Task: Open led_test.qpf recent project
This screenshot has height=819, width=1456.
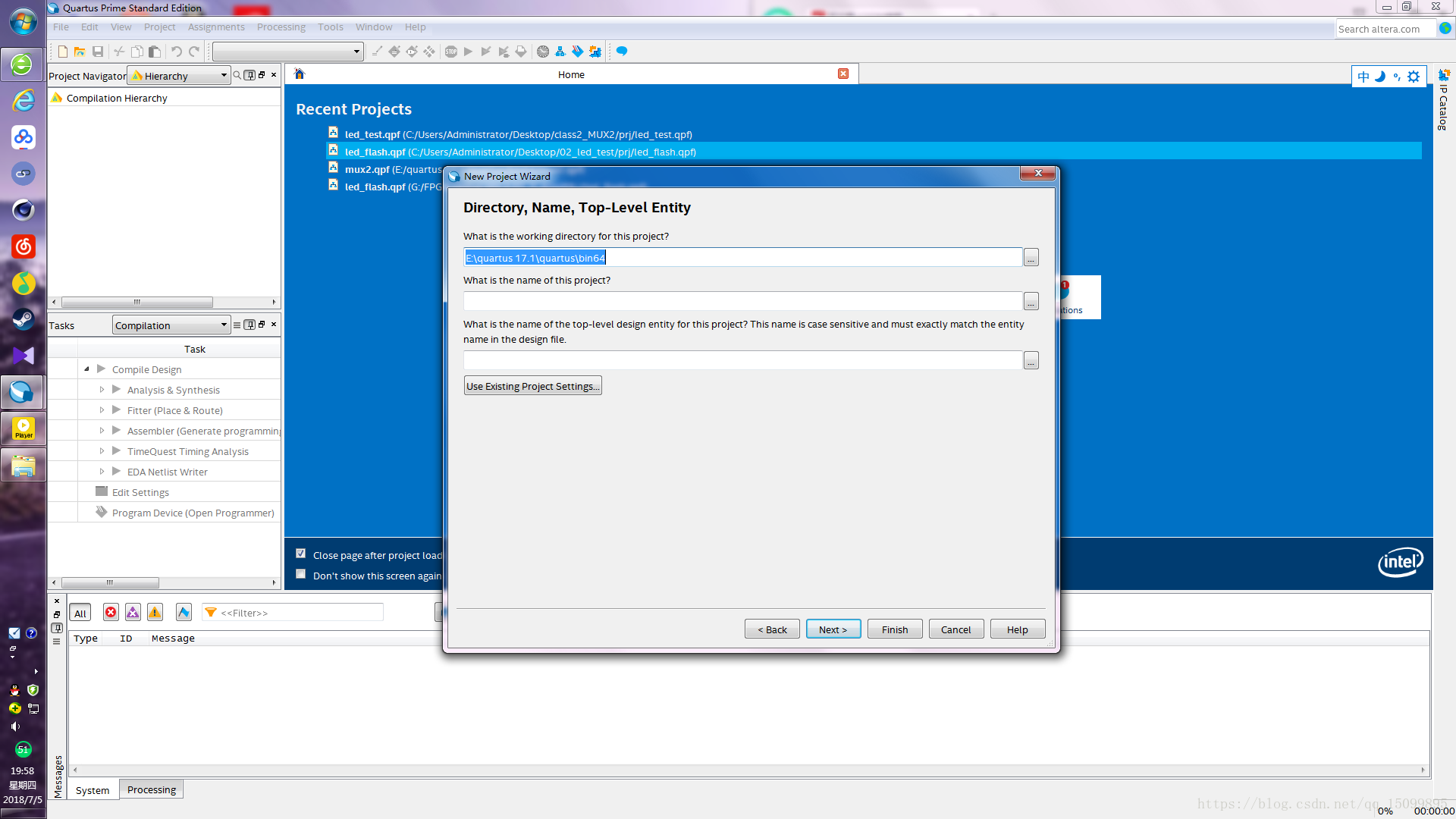Action: (518, 134)
